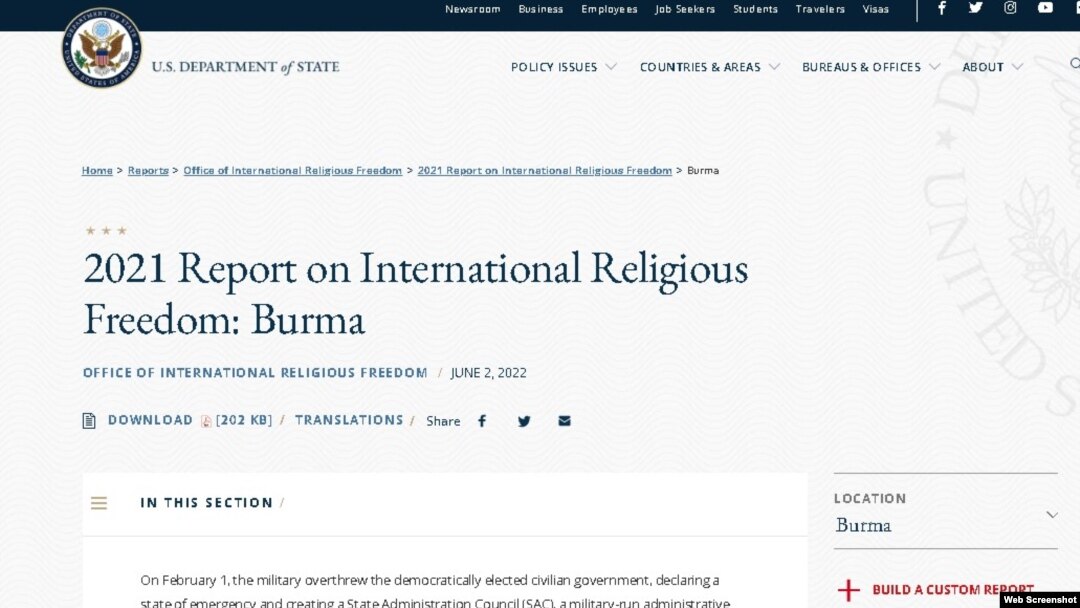Viewport: 1080px width, 608px height.
Task: Click the document icon beside Download
Action: pyautogui.click(x=89, y=420)
